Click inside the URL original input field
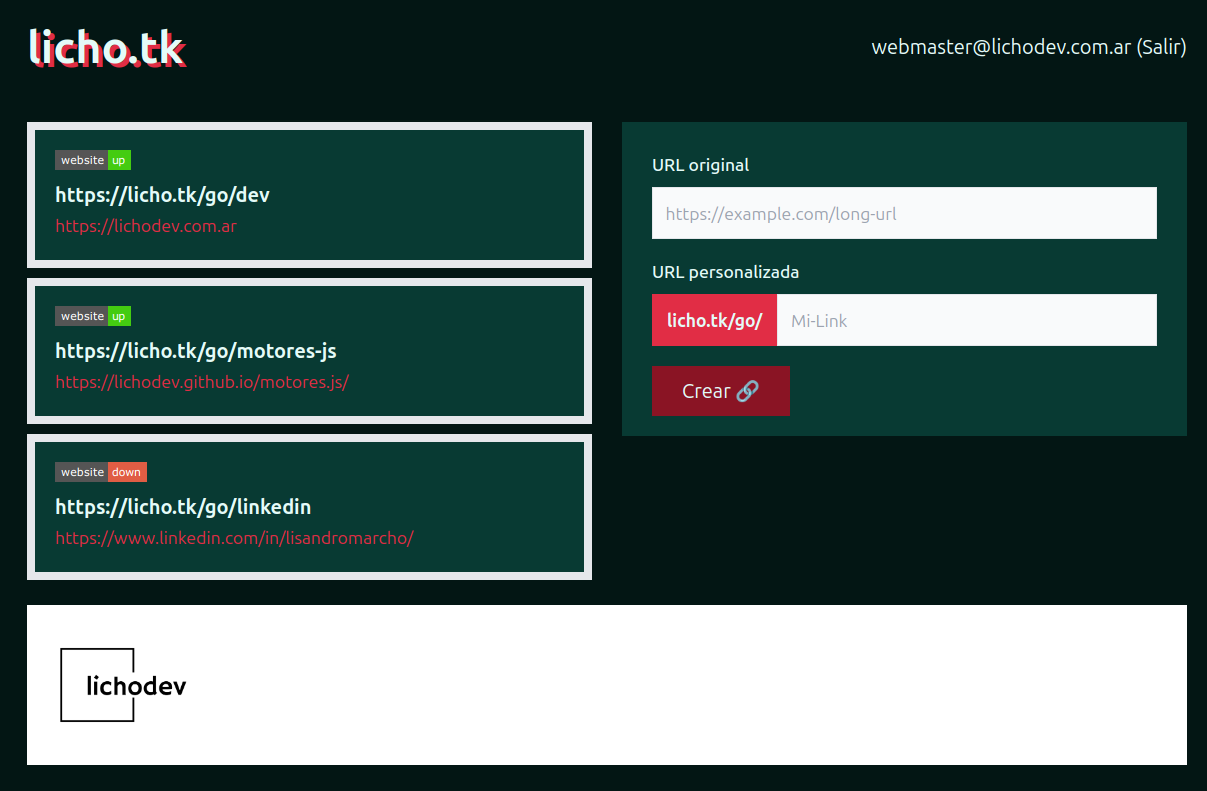Viewport: 1207px width, 791px height. 903,212
